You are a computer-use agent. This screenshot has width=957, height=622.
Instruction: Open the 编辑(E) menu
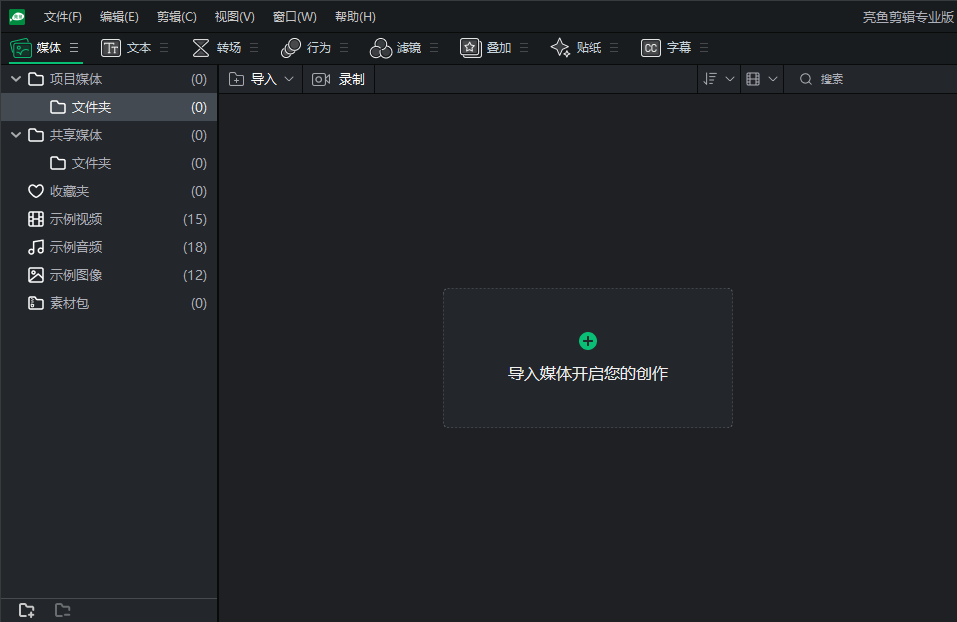[119, 17]
